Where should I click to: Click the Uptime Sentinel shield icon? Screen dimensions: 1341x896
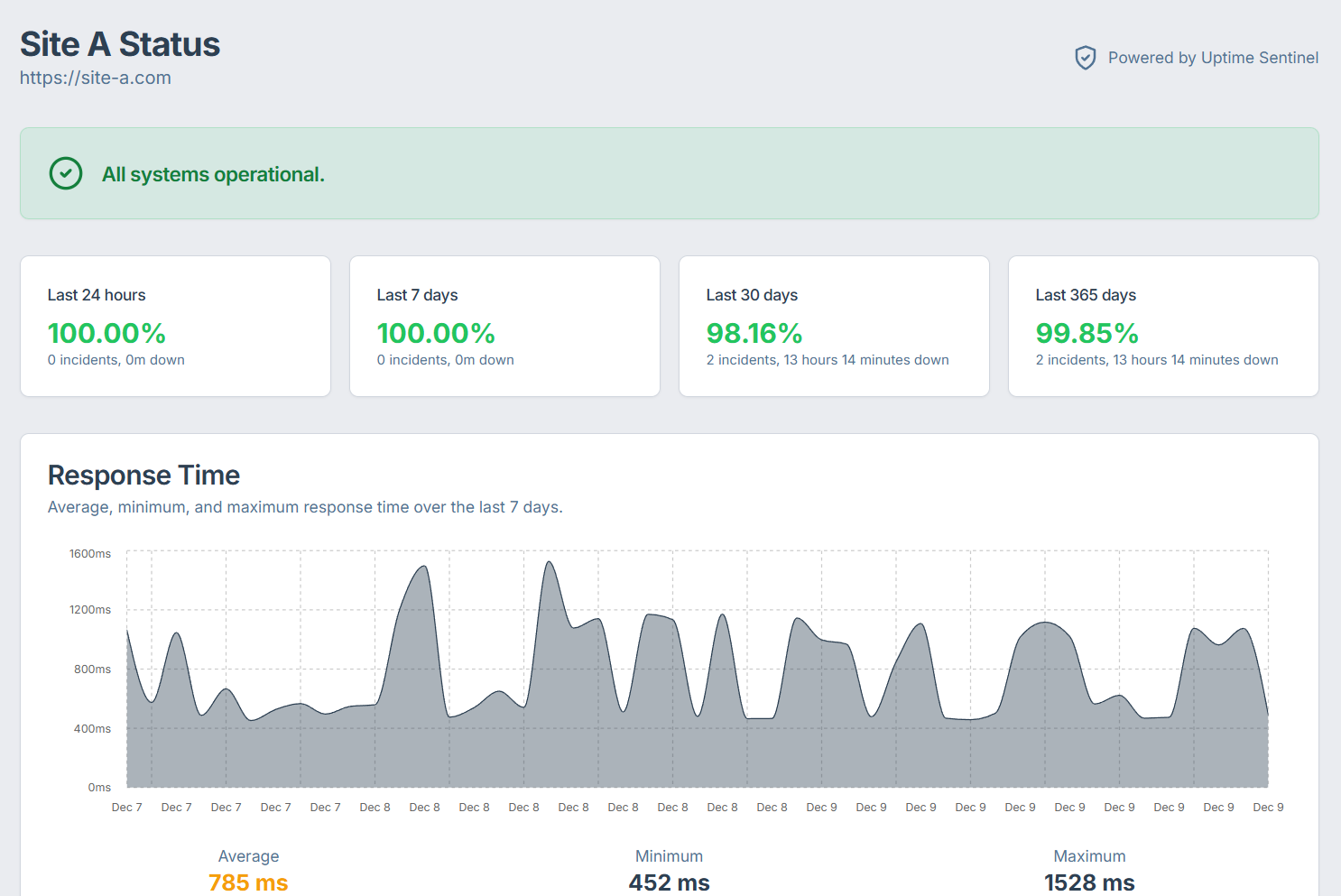(1086, 58)
